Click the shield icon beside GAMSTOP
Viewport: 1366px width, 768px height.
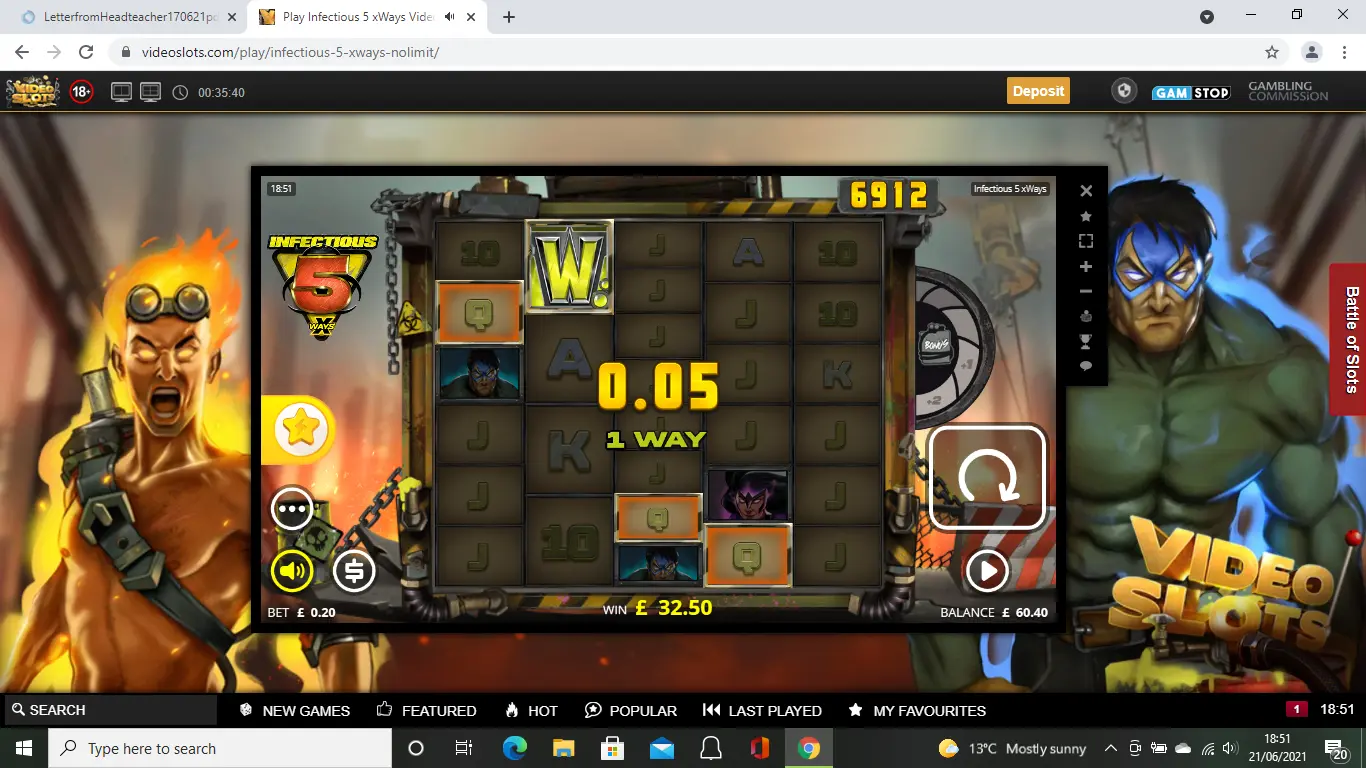[1124, 91]
